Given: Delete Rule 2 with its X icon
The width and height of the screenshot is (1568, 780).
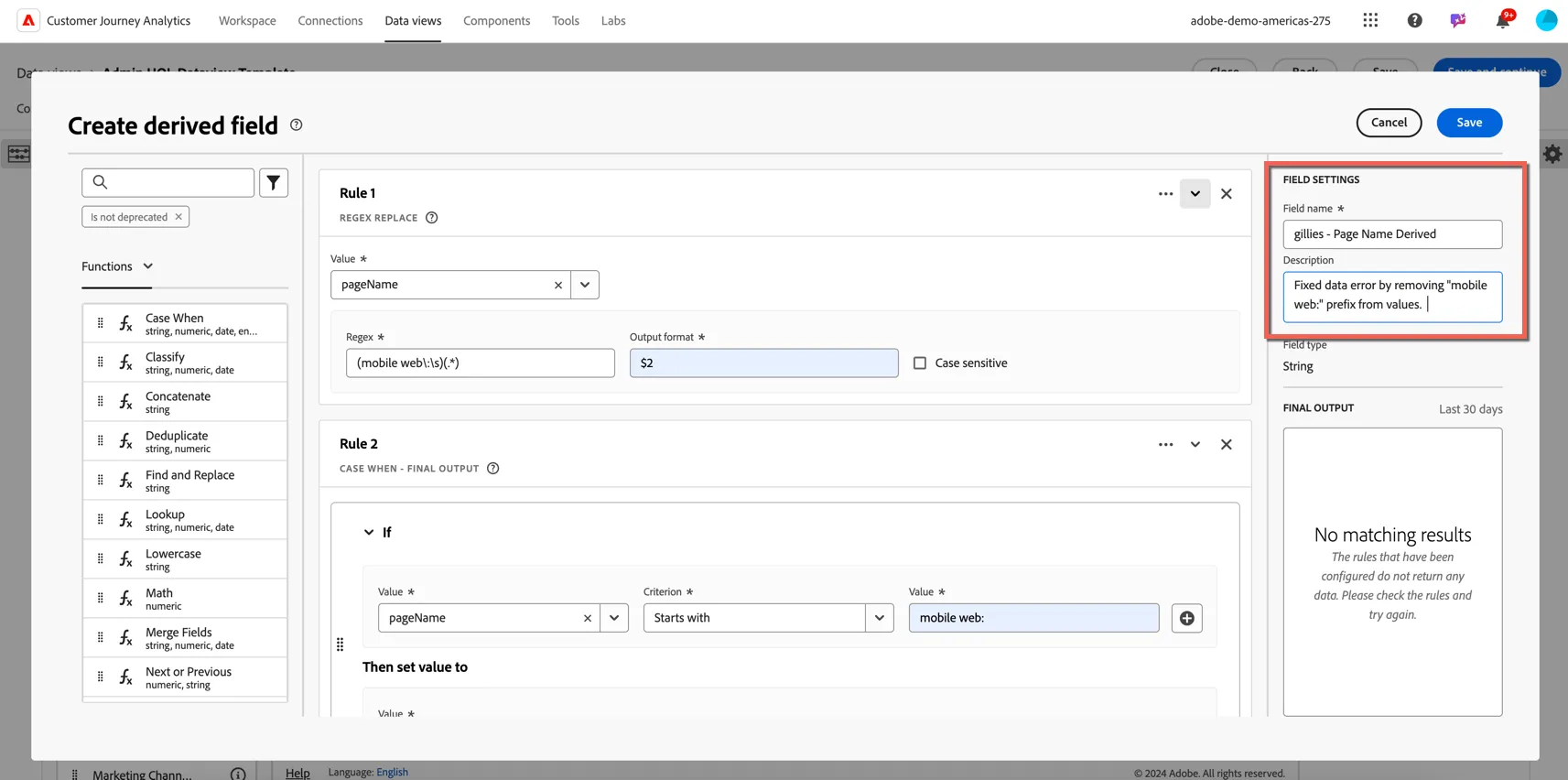Looking at the screenshot, I should [x=1227, y=444].
